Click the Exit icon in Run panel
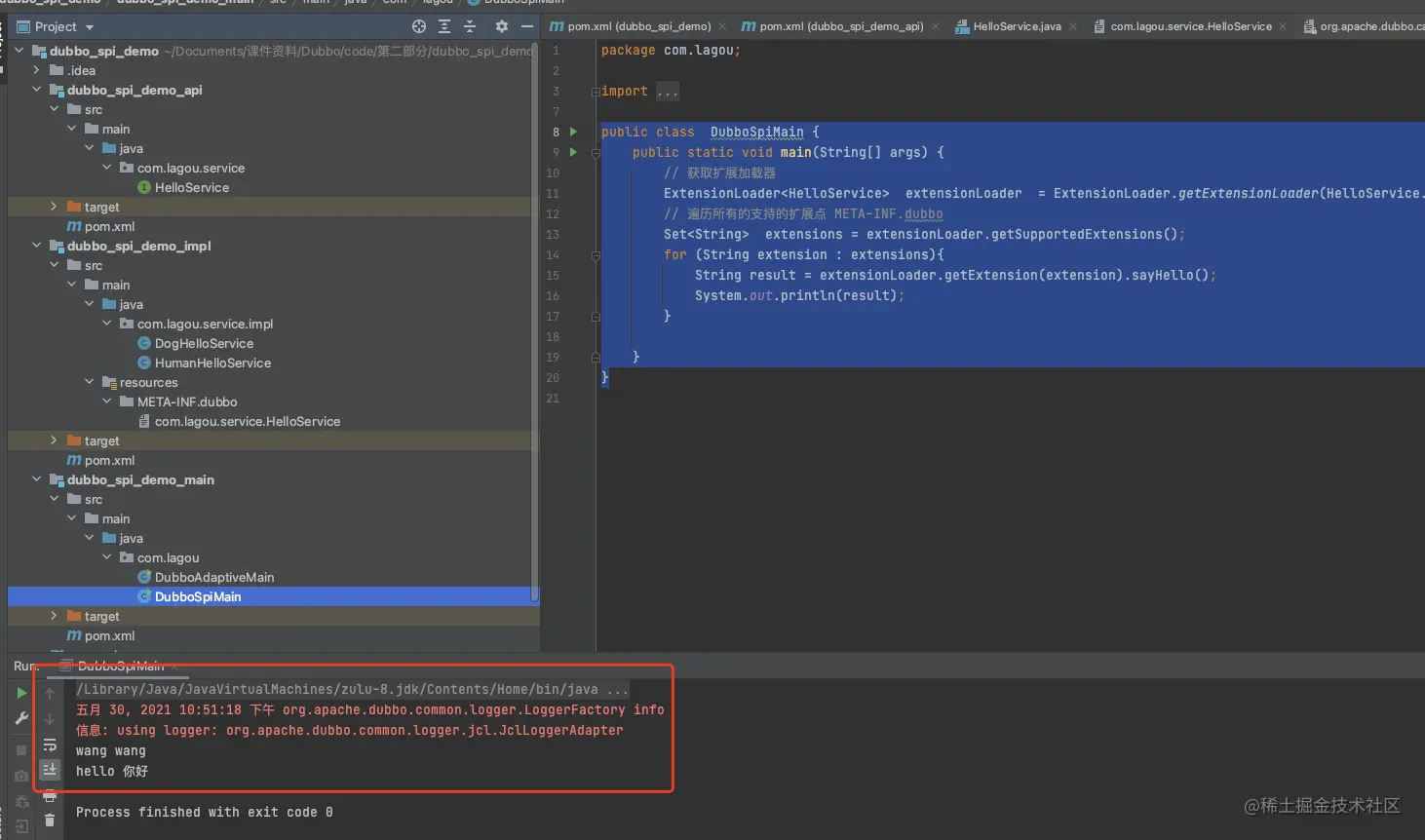1425x840 pixels. point(21,826)
